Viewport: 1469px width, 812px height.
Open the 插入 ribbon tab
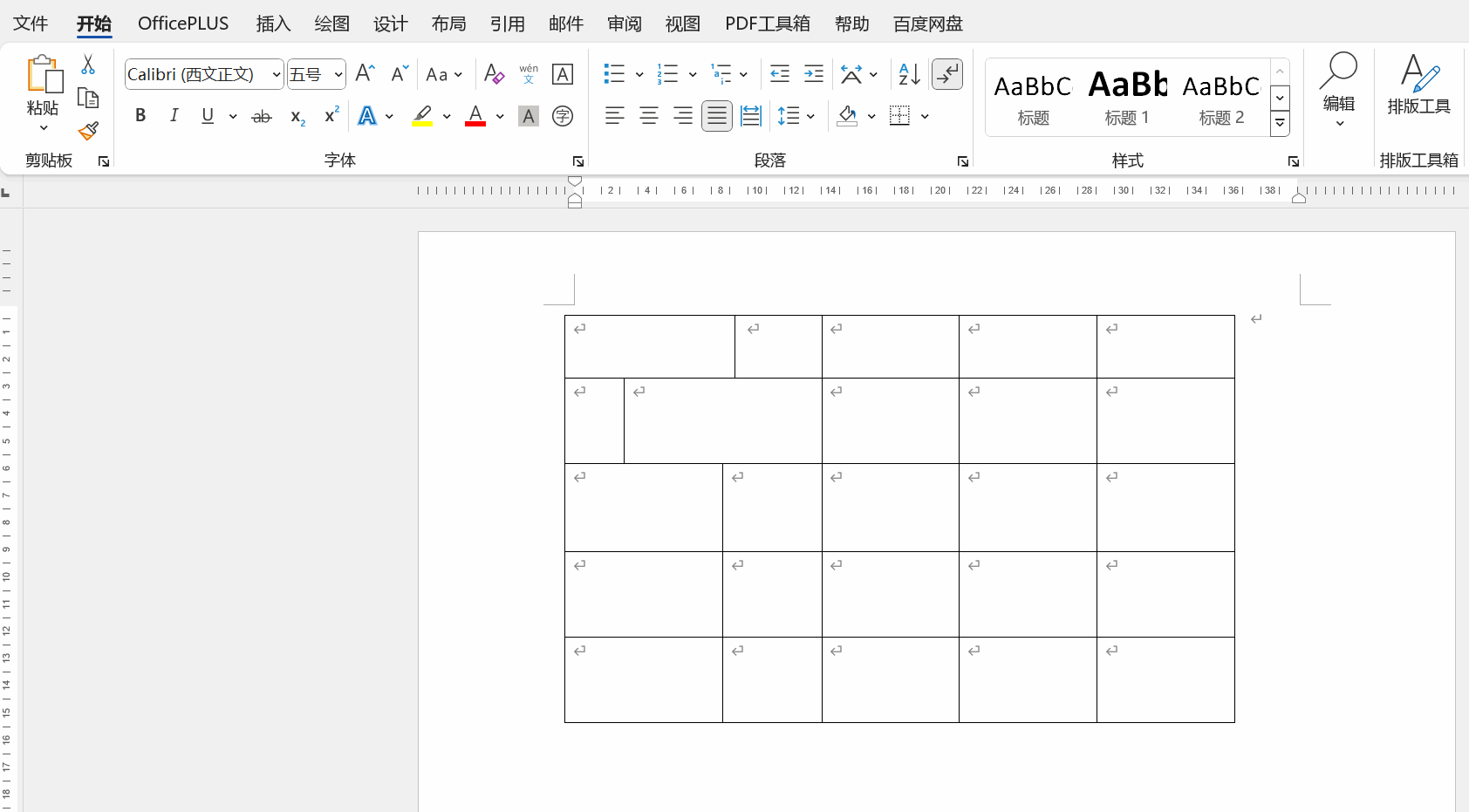point(273,24)
